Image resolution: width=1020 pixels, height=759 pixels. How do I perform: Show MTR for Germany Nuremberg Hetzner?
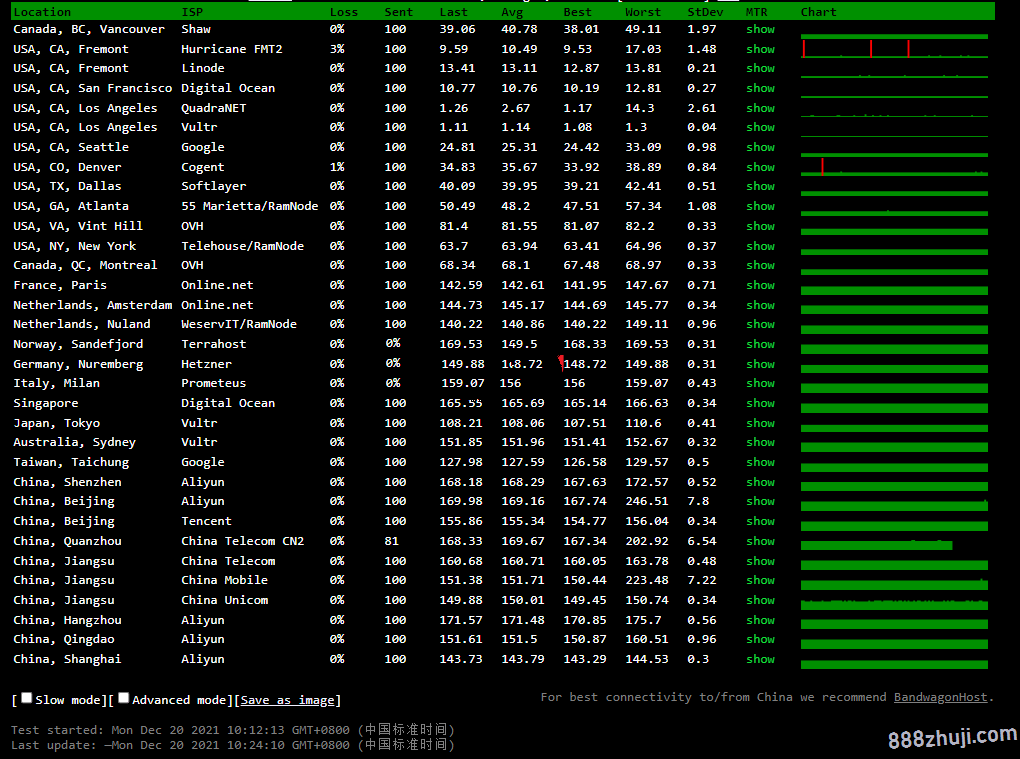pyautogui.click(x=760, y=365)
